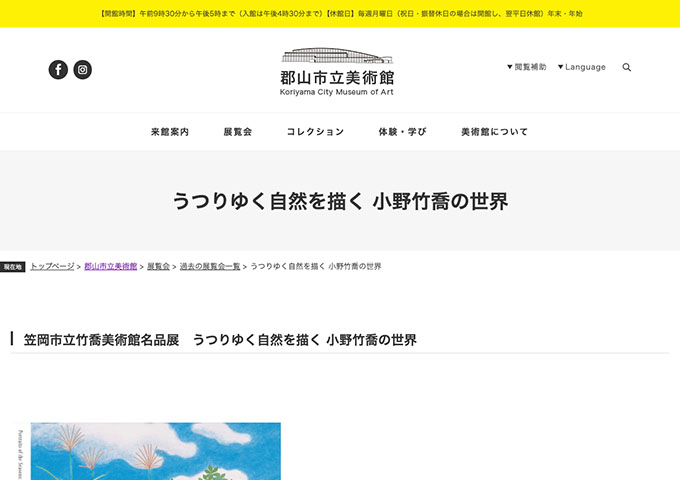Expand the Language dropdown
This screenshot has height=480, width=680.
(582, 67)
